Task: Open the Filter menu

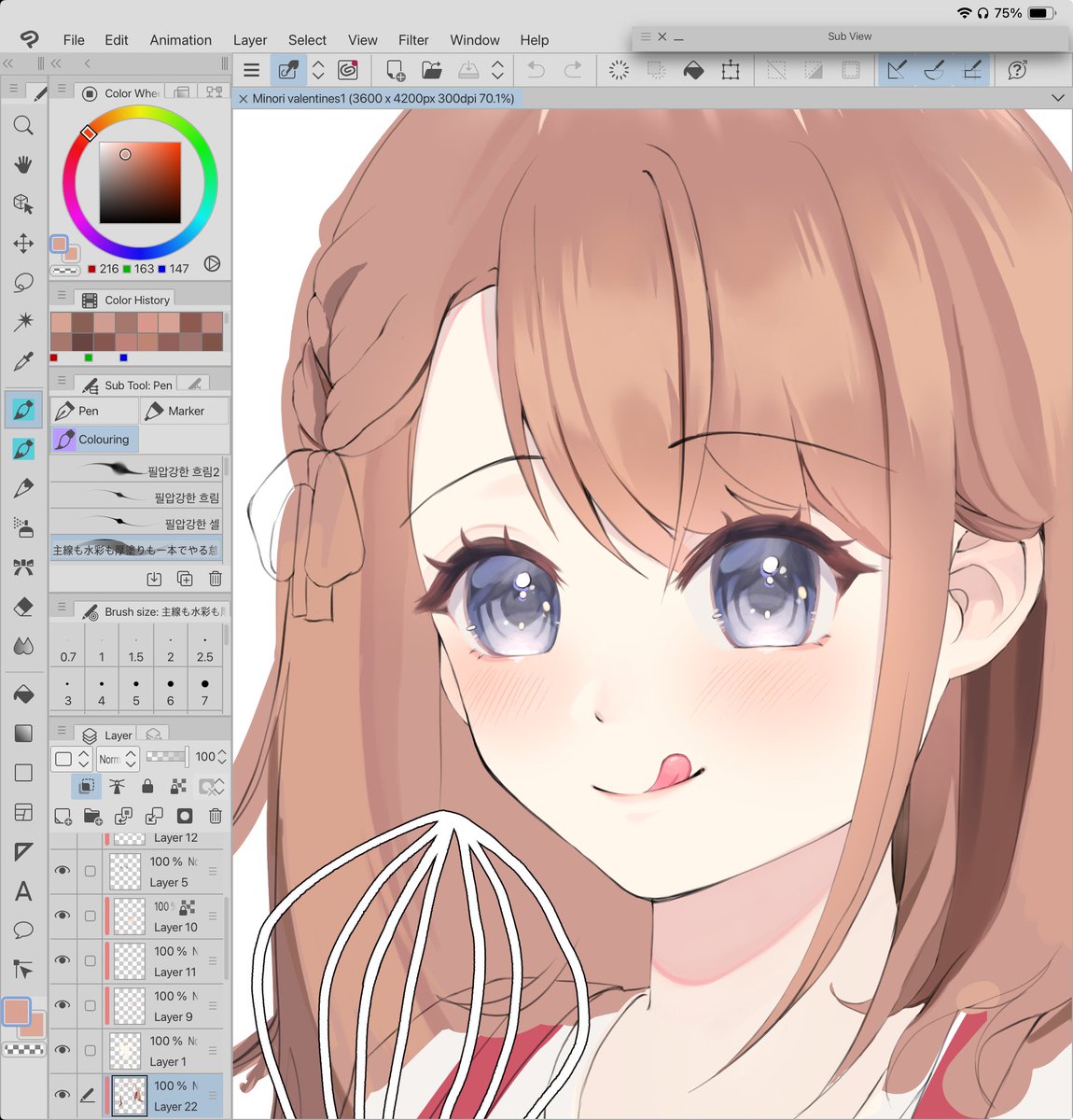Action: pyautogui.click(x=413, y=40)
